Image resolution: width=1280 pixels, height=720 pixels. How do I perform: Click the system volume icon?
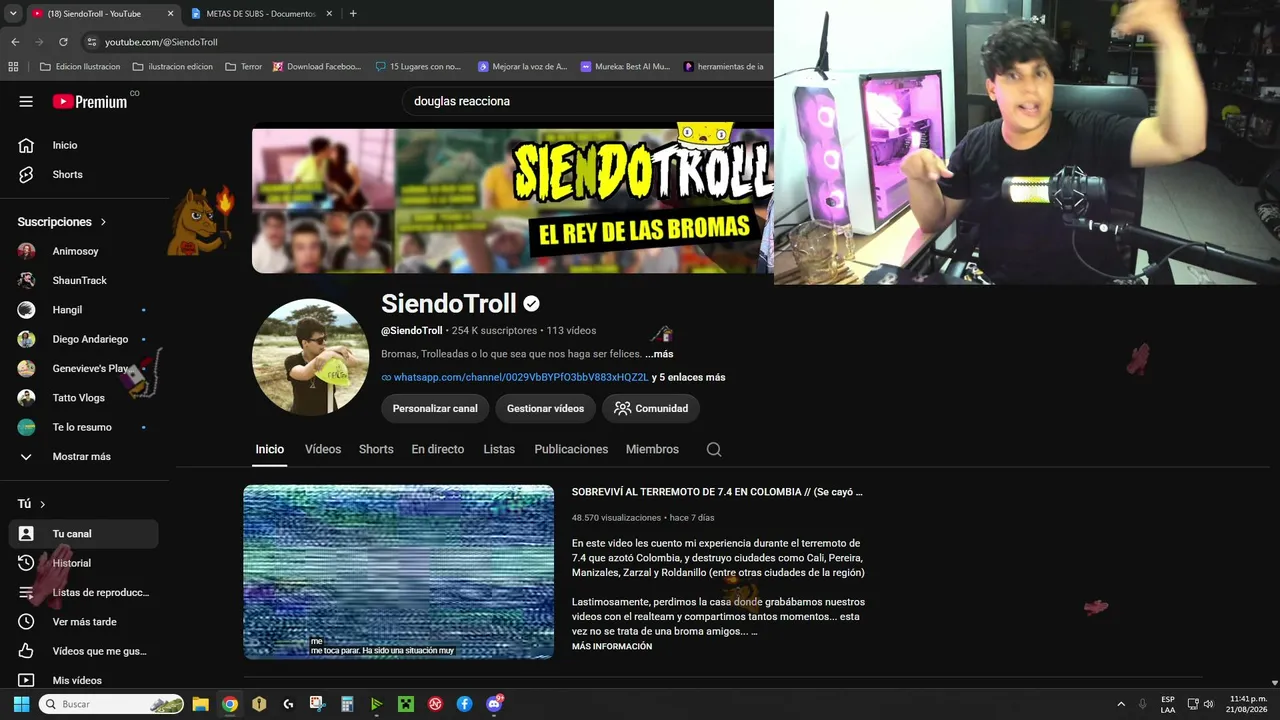click(1209, 704)
